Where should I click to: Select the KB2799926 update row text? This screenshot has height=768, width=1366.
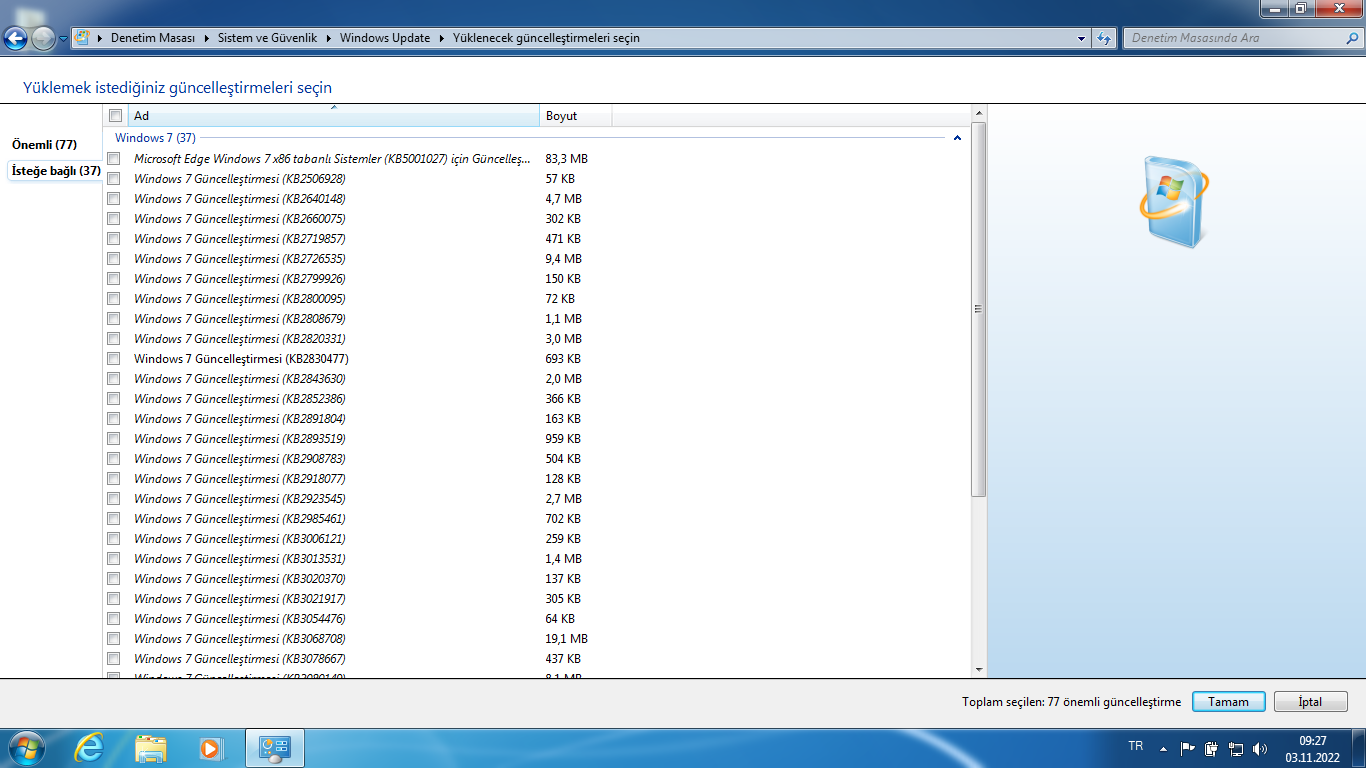tap(240, 279)
